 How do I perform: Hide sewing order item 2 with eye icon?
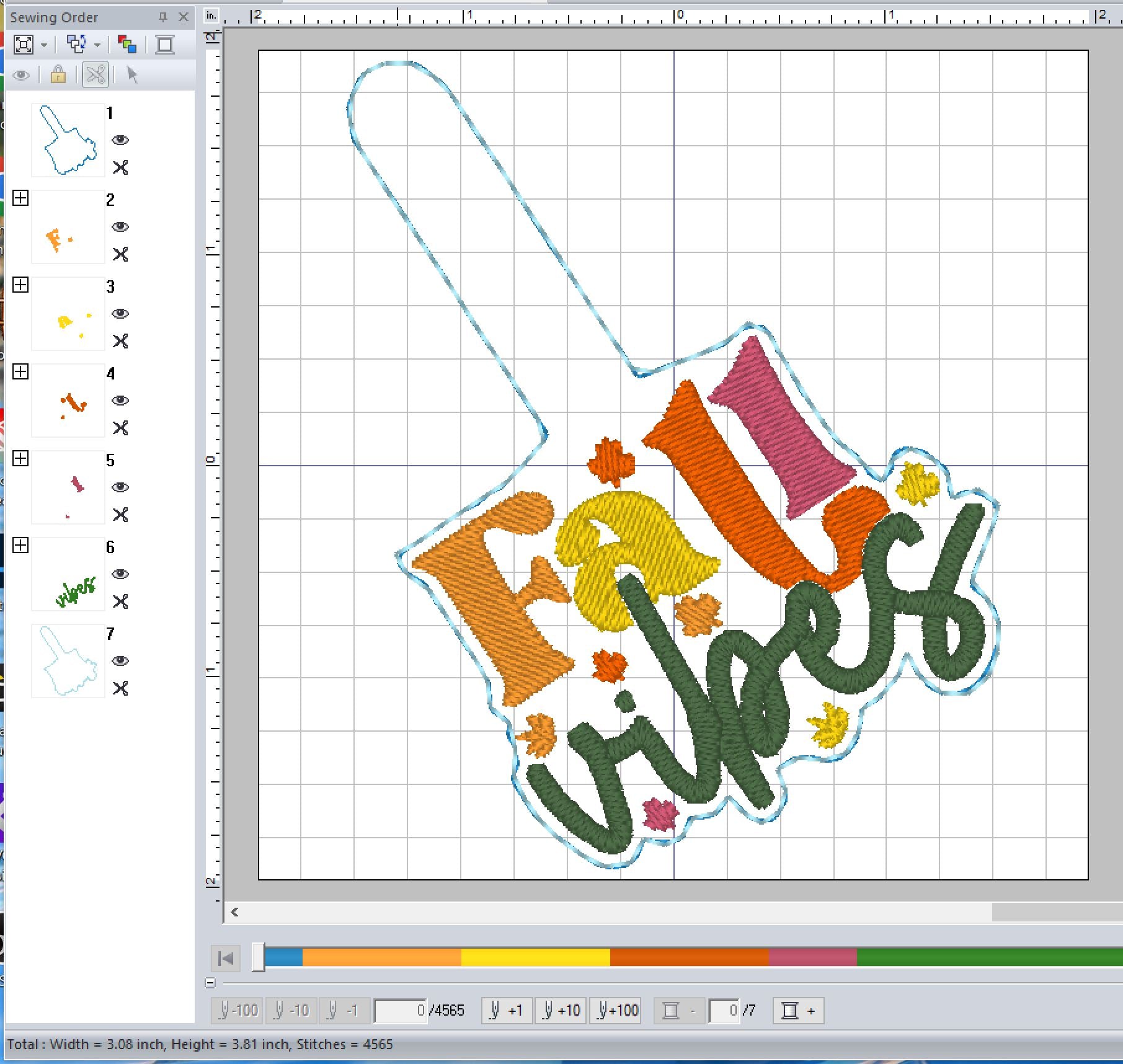point(120,227)
